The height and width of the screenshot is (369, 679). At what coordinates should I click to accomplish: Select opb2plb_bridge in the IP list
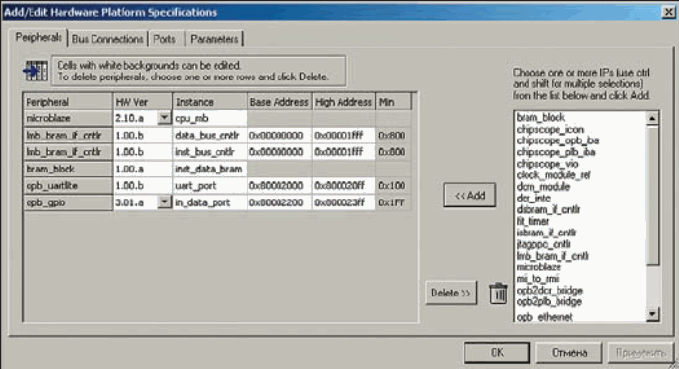coord(549,301)
